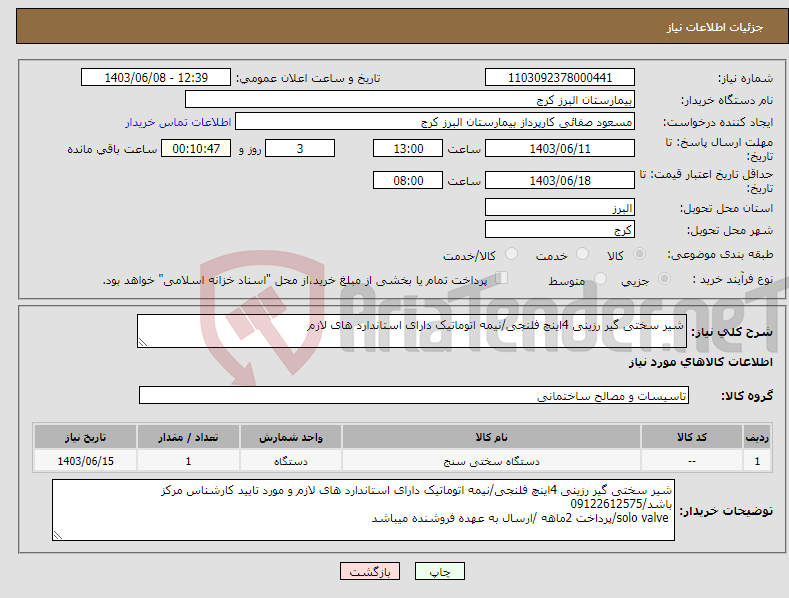The width and height of the screenshot is (789, 598).
Task: Click the توضیحات خریدار notes textarea
Action: tap(363, 510)
